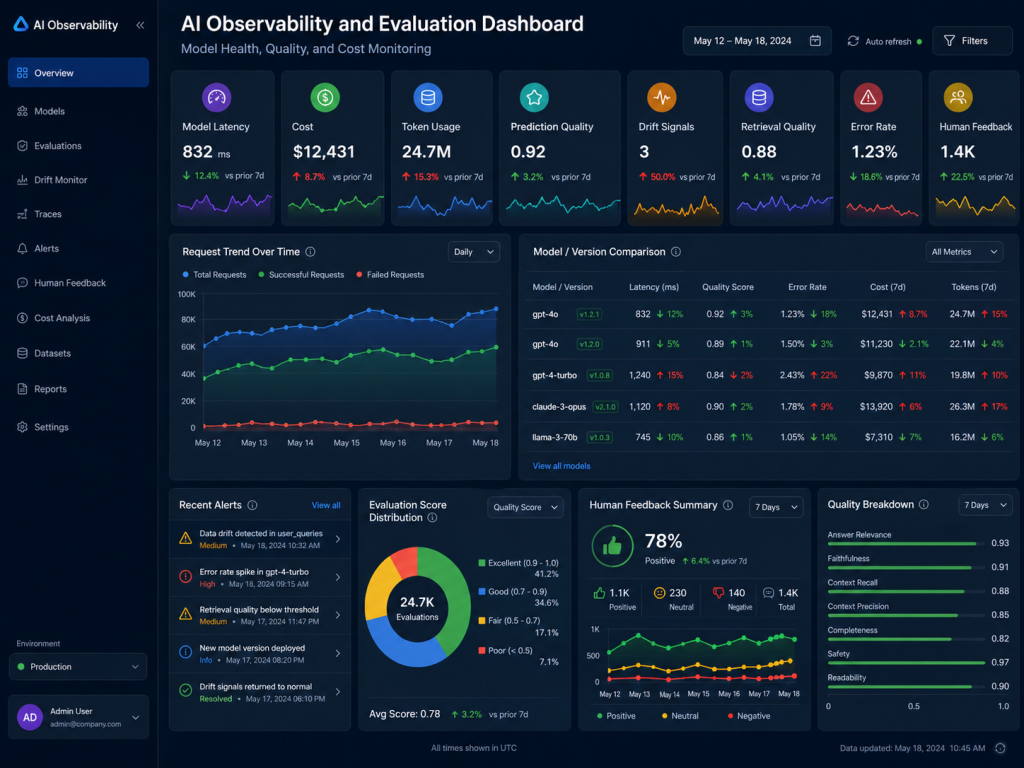Open New model version deployed alert
This screenshot has width=1024, height=768.
click(x=260, y=653)
